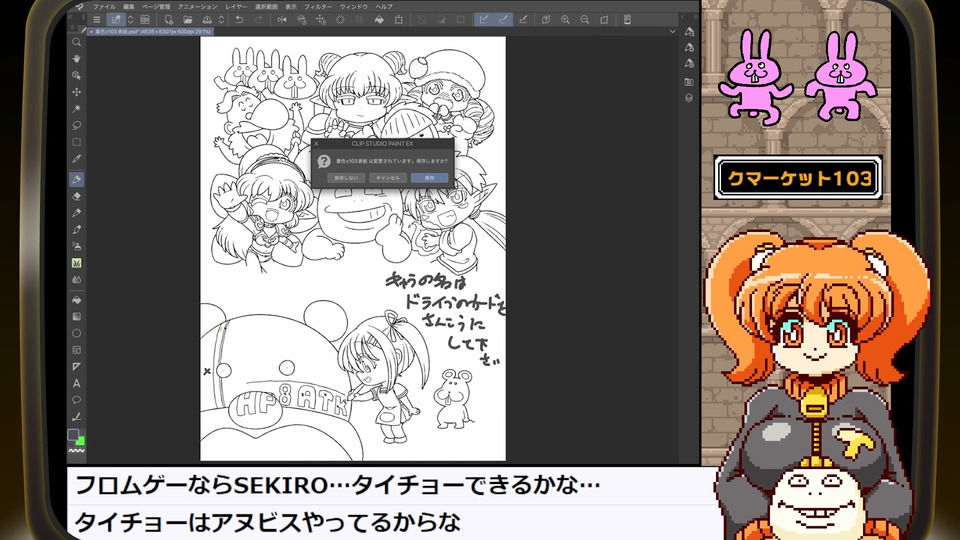Open the hamburger menu in the command bar
960x540 pixels.
pyautogui.click(x=97, y=20)
